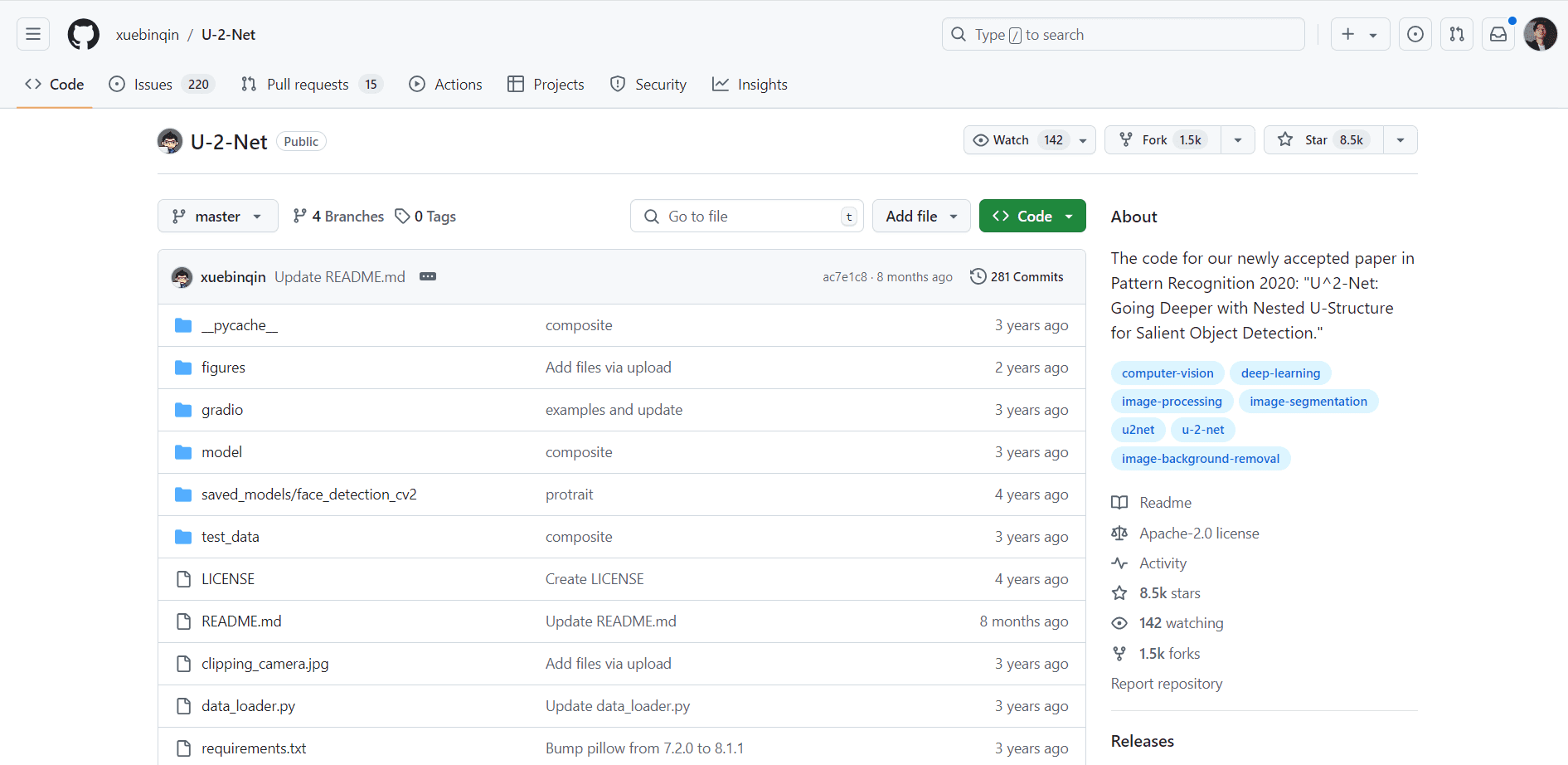Open the Apache-2.0 license link
The width and height of the screenshot is (1568, 765).
1198,533
